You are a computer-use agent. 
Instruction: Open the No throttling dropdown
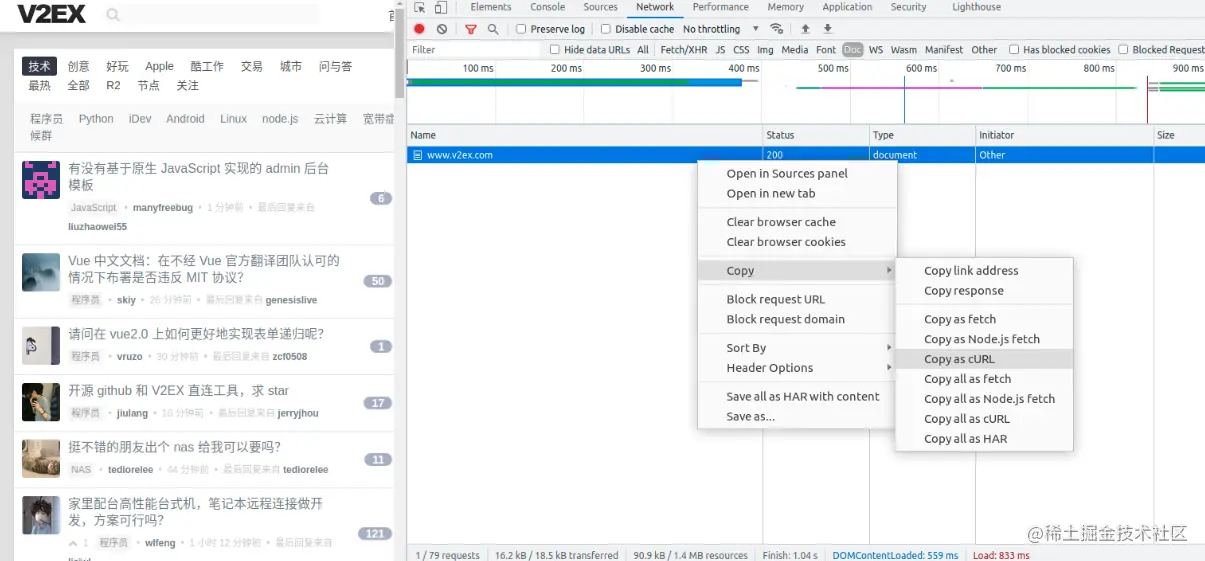(720, 29)
